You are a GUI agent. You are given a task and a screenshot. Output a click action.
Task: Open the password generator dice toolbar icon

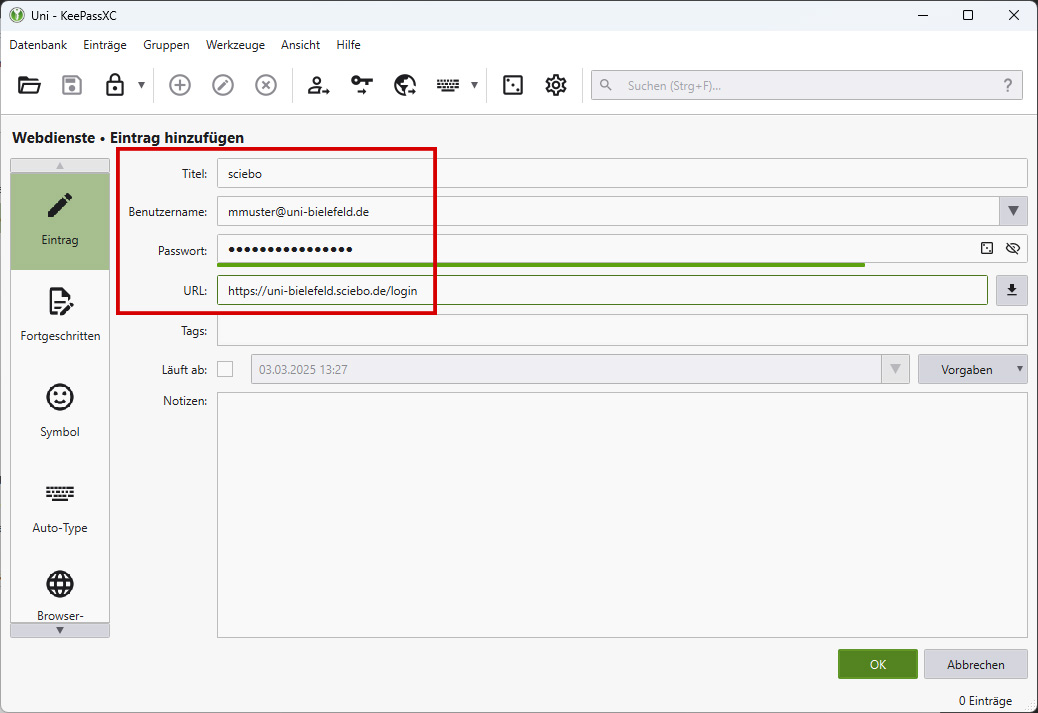point(513,85)
